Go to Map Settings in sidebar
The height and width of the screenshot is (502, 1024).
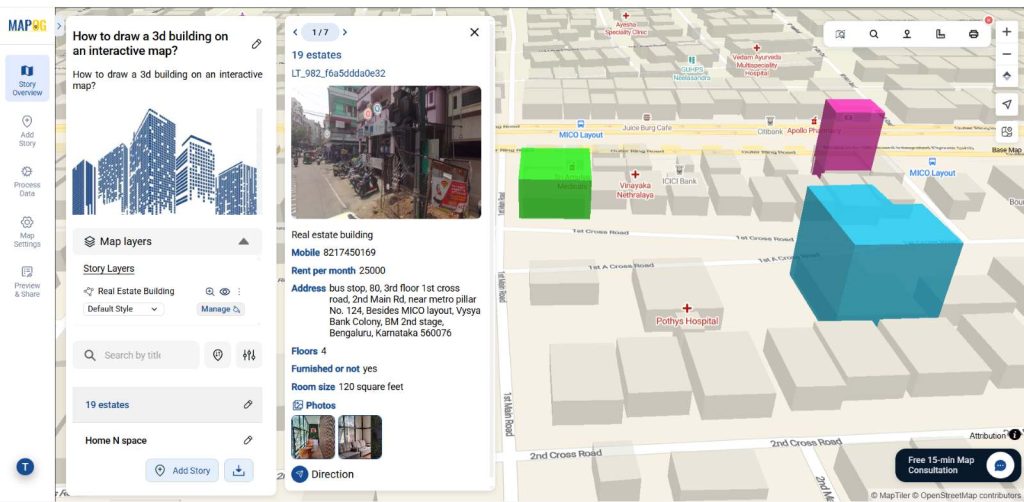(x=27, y=231)
